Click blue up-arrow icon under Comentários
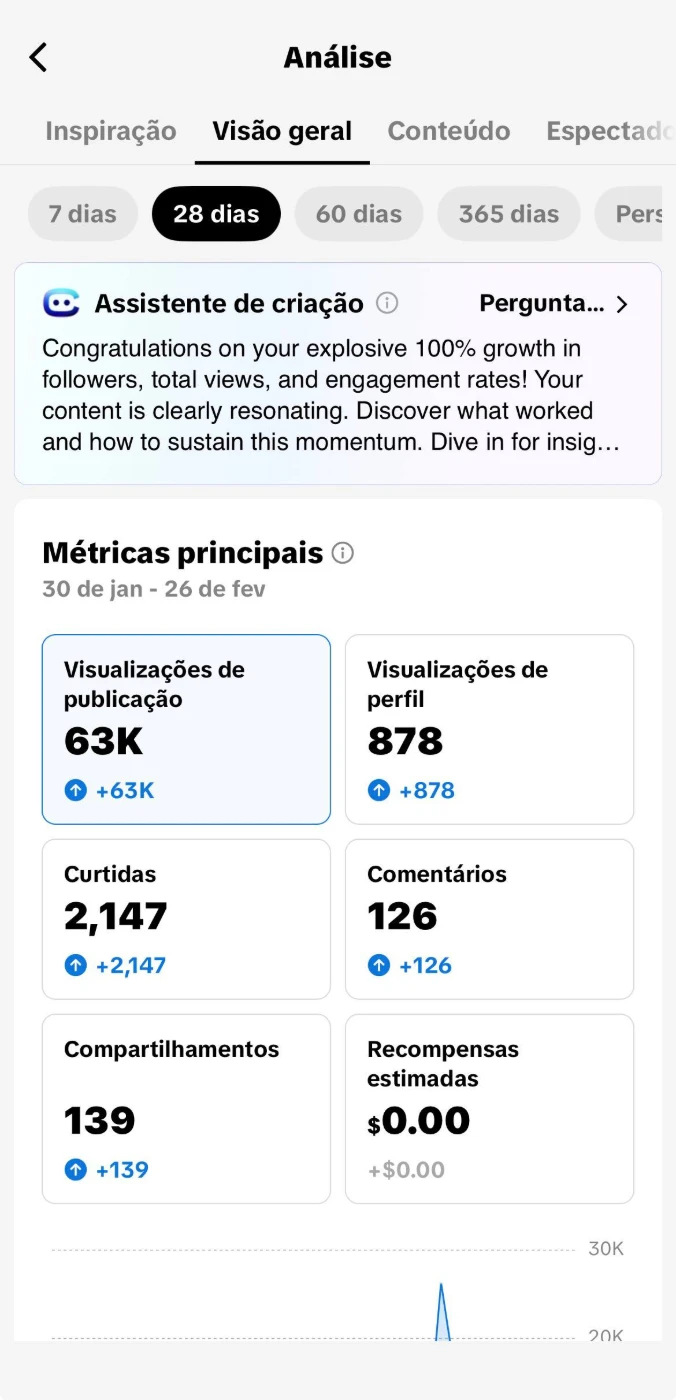This screenshot has width=676, height=1400. pos(379,966)
